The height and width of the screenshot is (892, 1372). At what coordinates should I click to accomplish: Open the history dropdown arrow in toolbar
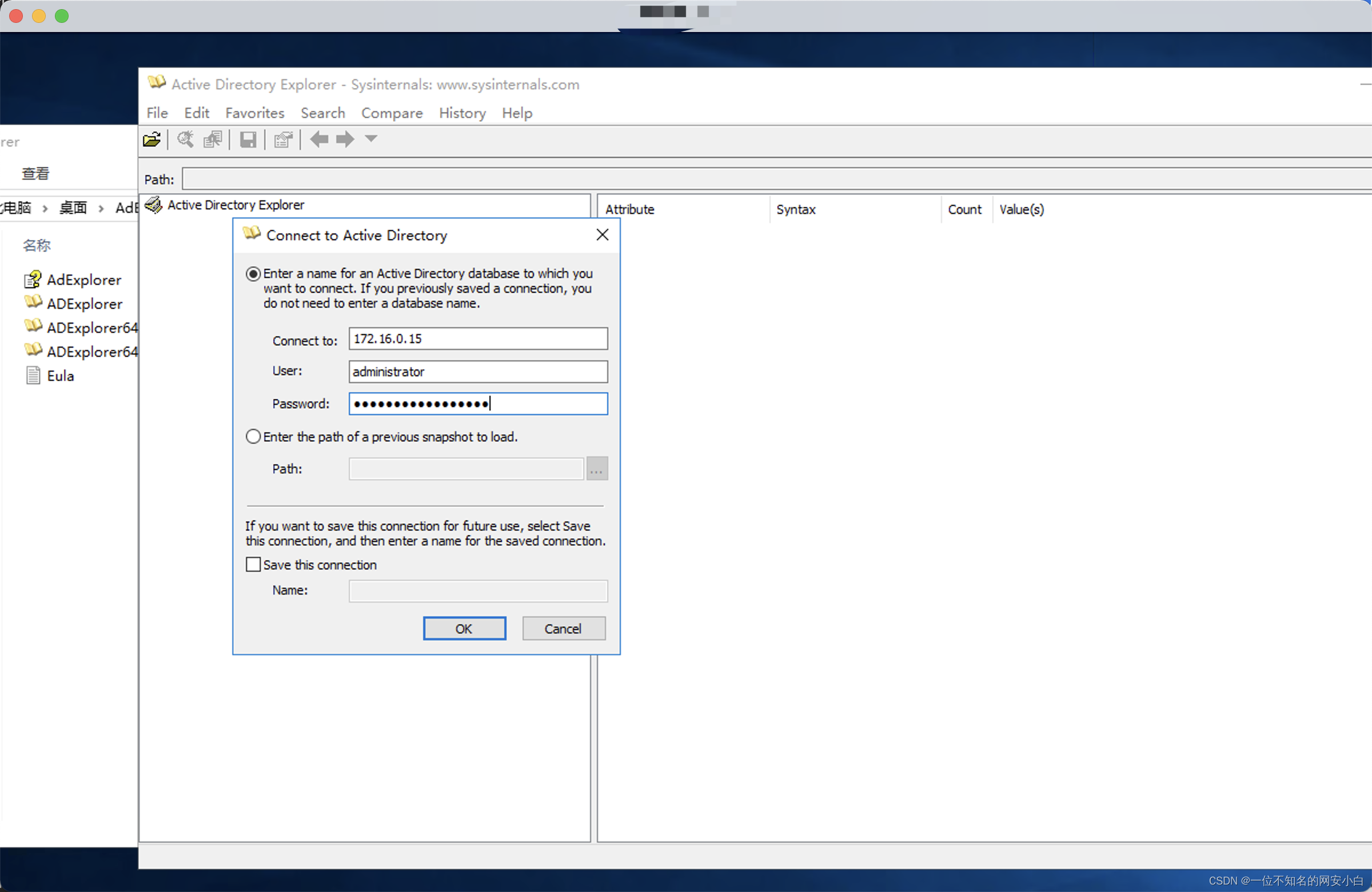(371, 138)
